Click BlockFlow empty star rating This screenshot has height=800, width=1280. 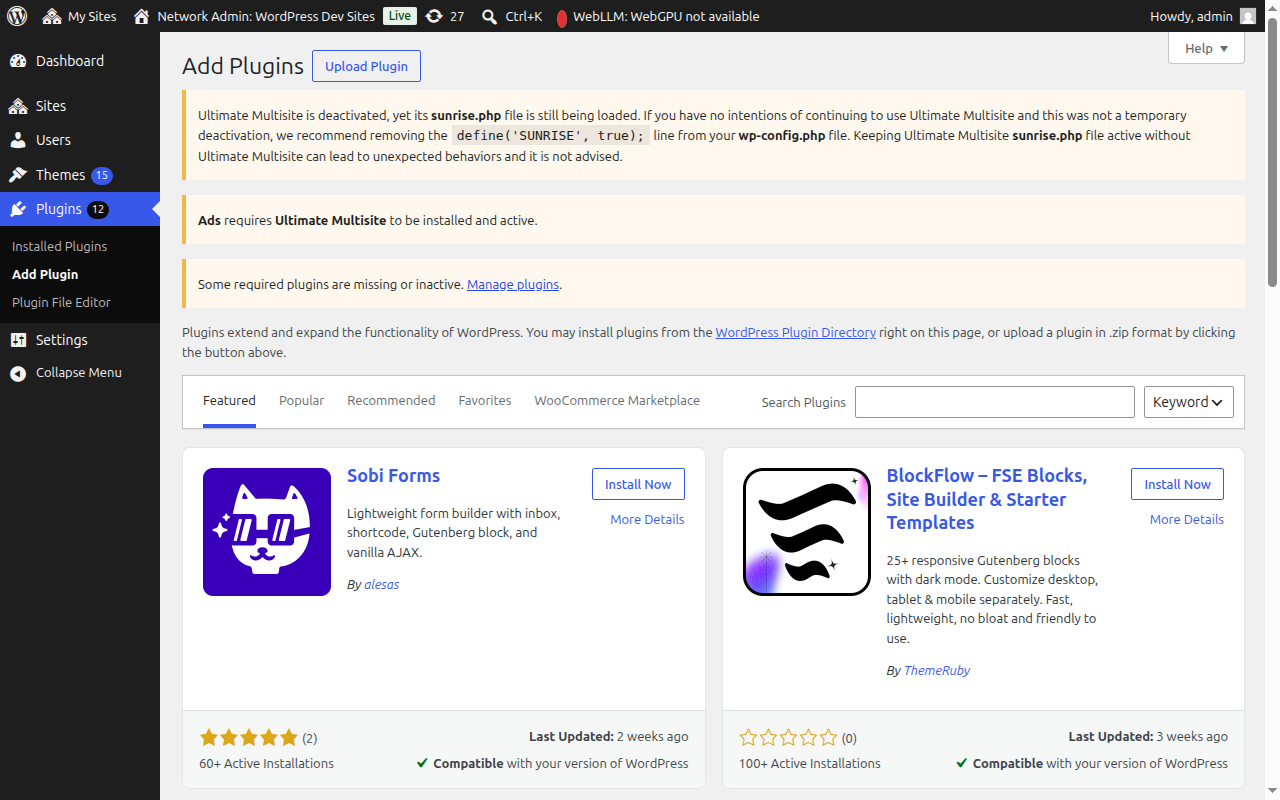[788, 738]
